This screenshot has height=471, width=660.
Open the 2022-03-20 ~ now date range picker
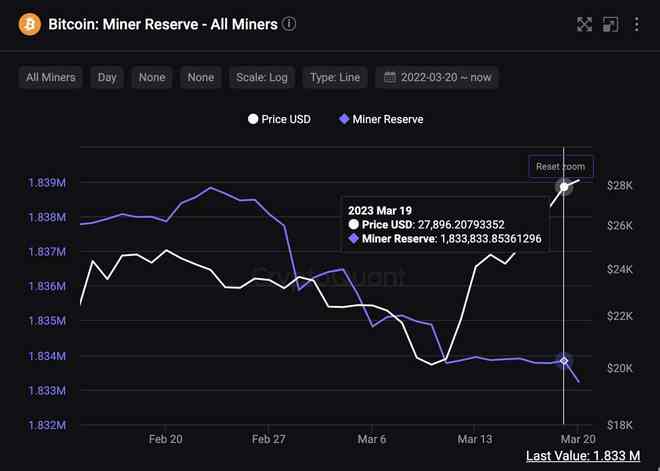pos(437,77)
